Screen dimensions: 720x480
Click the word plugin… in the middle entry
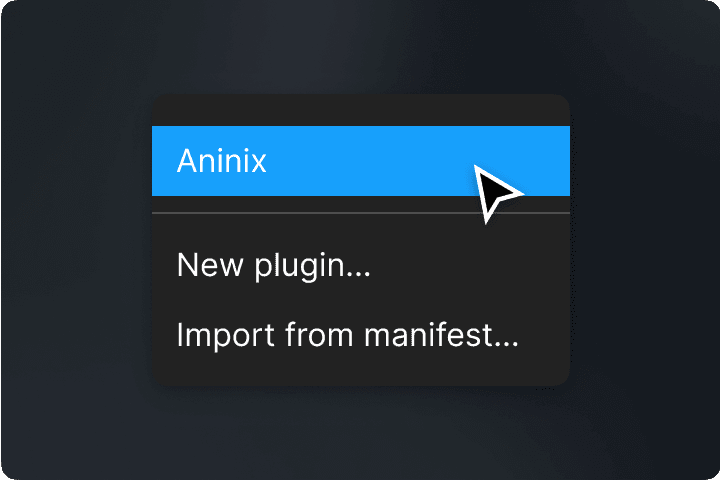[312, 267]
